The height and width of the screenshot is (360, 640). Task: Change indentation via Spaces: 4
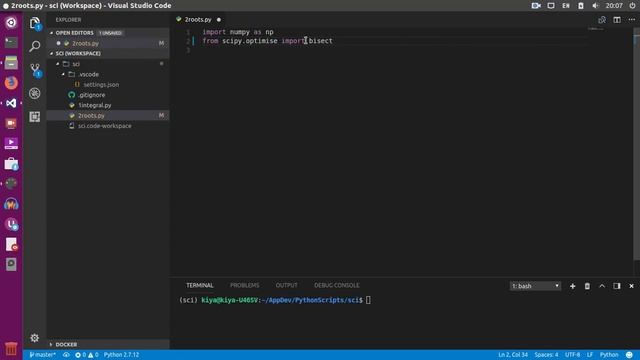click(x=546, y=355)
